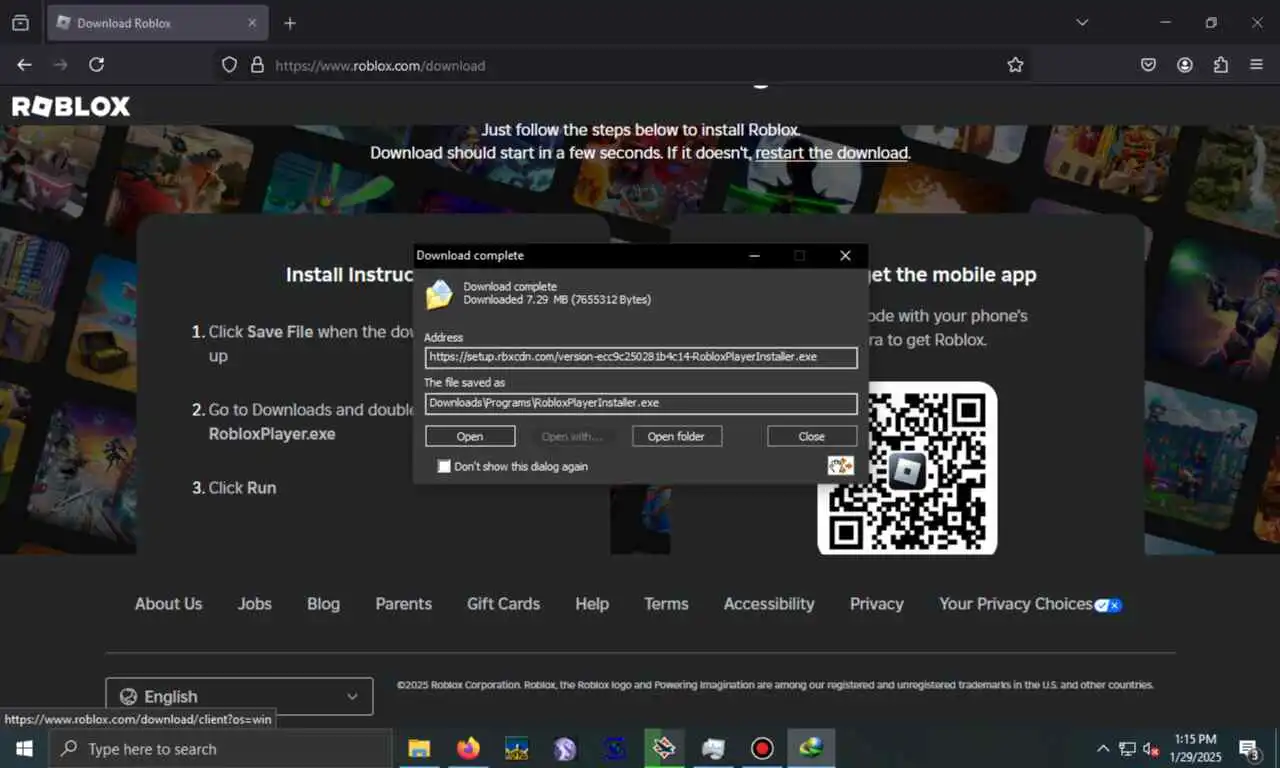Open the Firefox account icon

[1185, 65]
